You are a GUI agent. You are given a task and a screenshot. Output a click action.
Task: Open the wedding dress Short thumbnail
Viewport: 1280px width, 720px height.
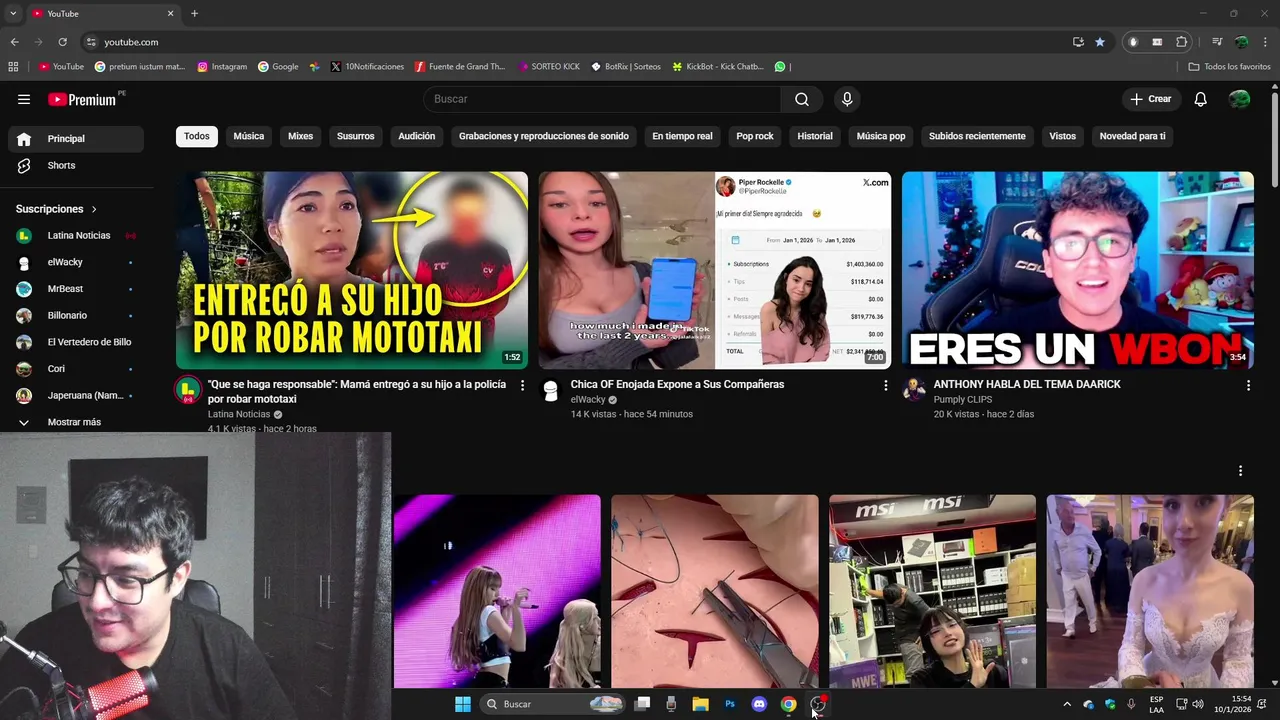[1150, 591]
